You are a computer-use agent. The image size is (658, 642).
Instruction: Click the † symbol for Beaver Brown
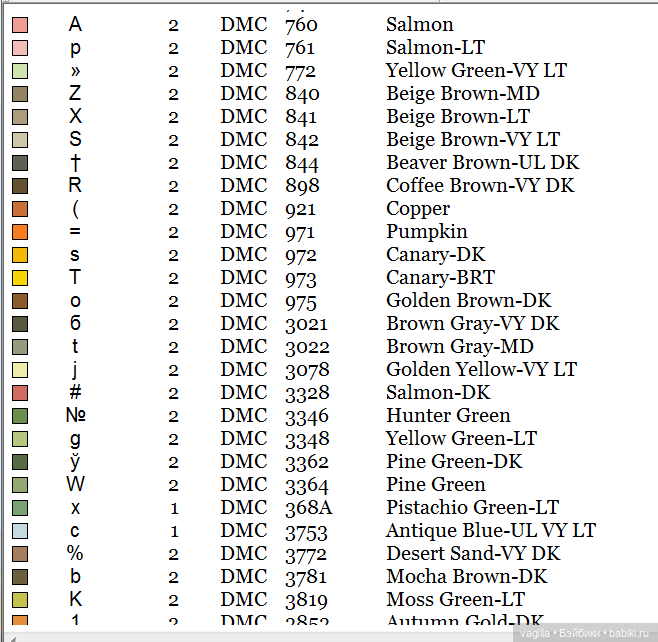75,162
